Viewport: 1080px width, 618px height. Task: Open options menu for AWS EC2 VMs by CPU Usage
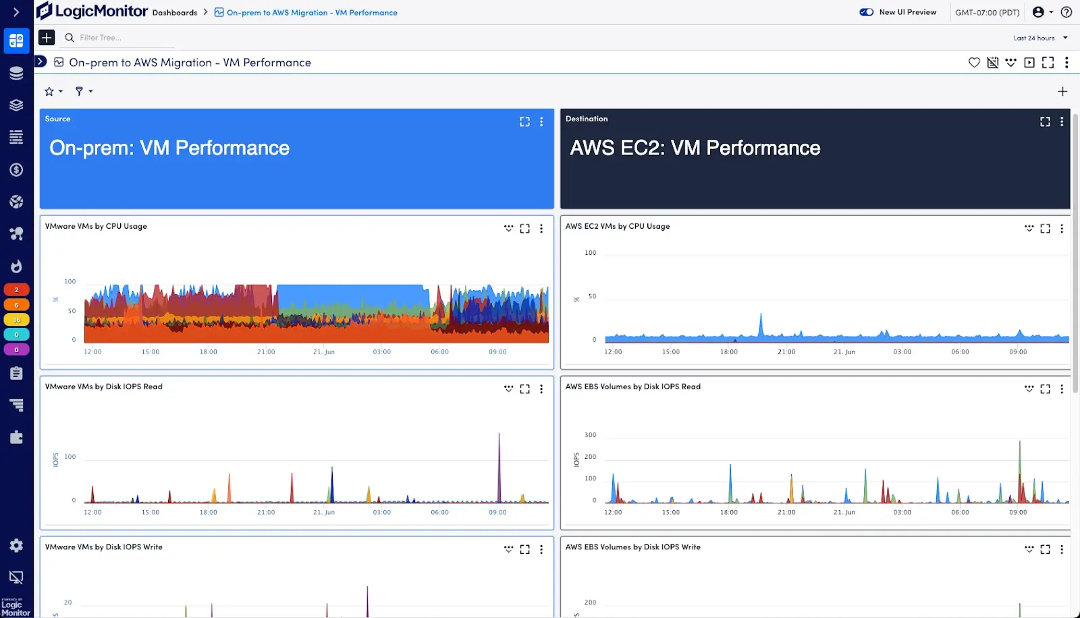1061,228
